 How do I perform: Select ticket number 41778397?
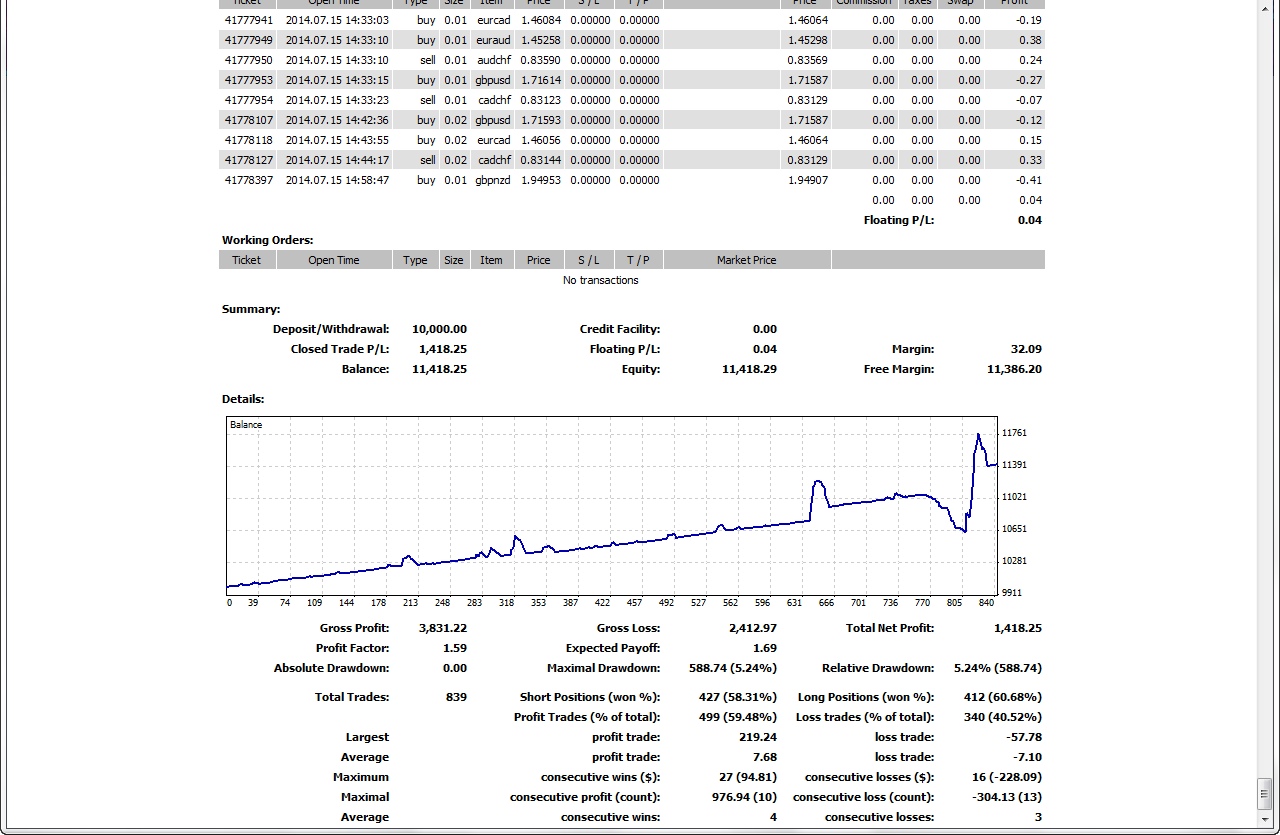(x=249, y=180)
